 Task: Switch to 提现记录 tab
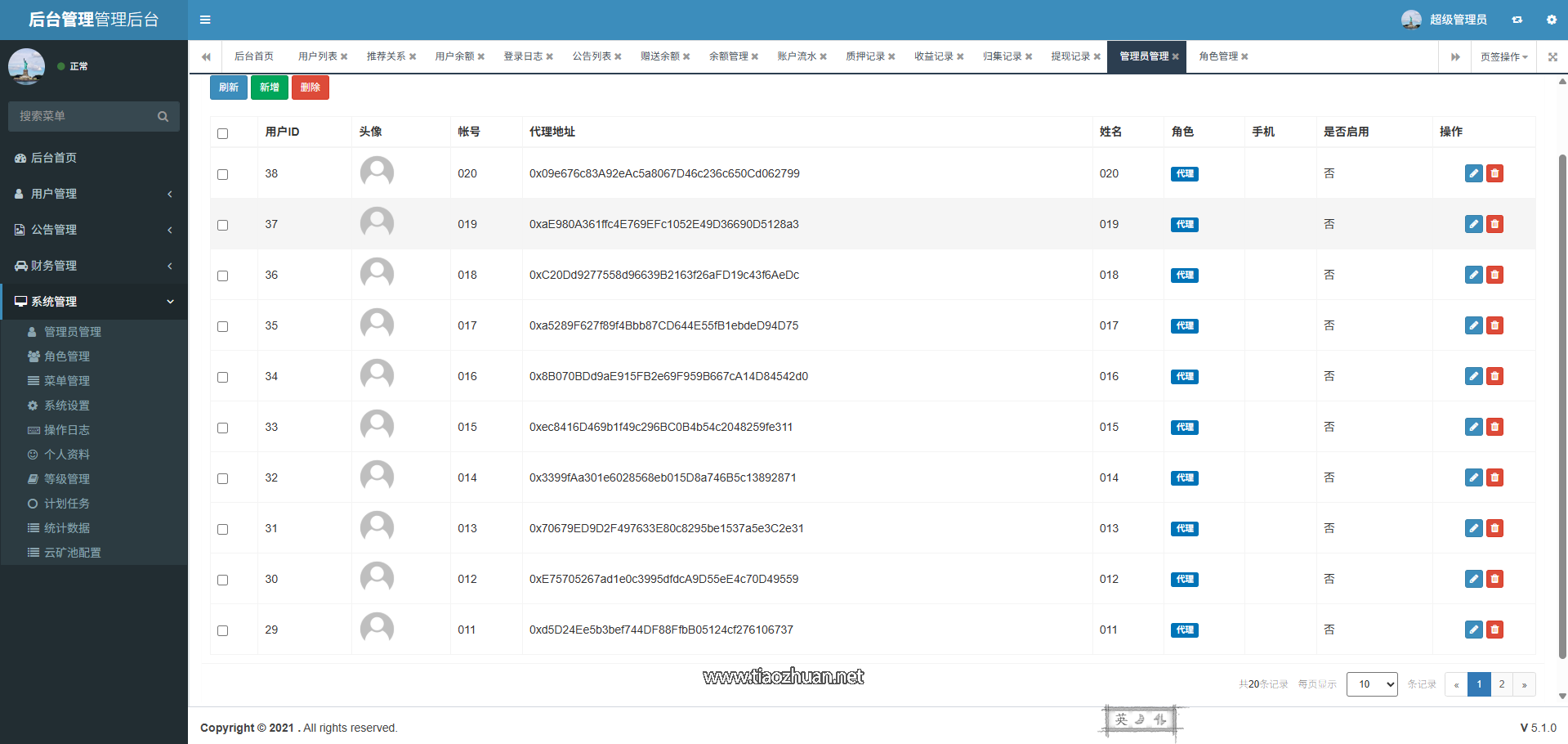point(1070,56)
